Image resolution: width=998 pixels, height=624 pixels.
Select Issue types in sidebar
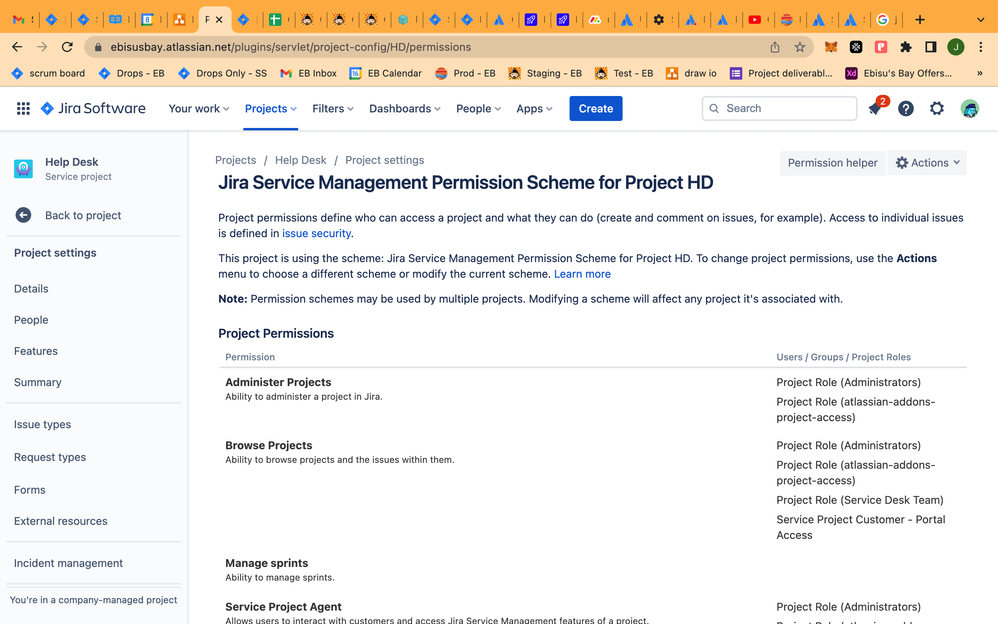coord(42,425)
